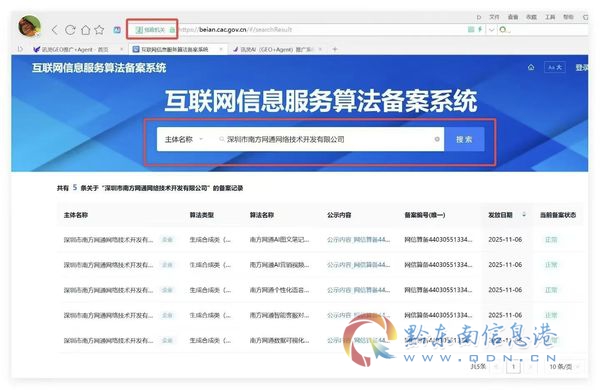The width and height of the screenshot is (600, 390).
Task: Click the 2025-11-06 date in the AI营销视频 row
Action: tap(505, 265)
